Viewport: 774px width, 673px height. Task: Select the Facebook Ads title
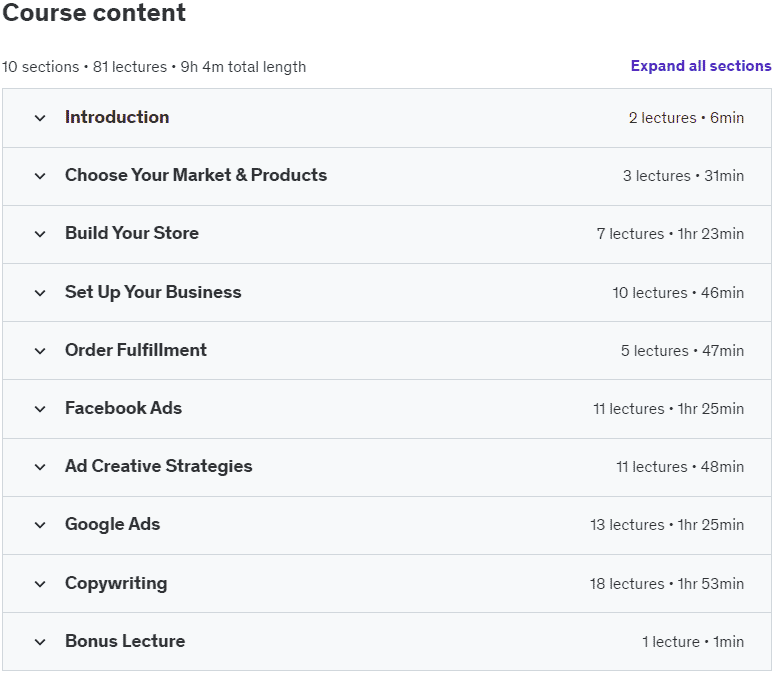coord(123,408)
